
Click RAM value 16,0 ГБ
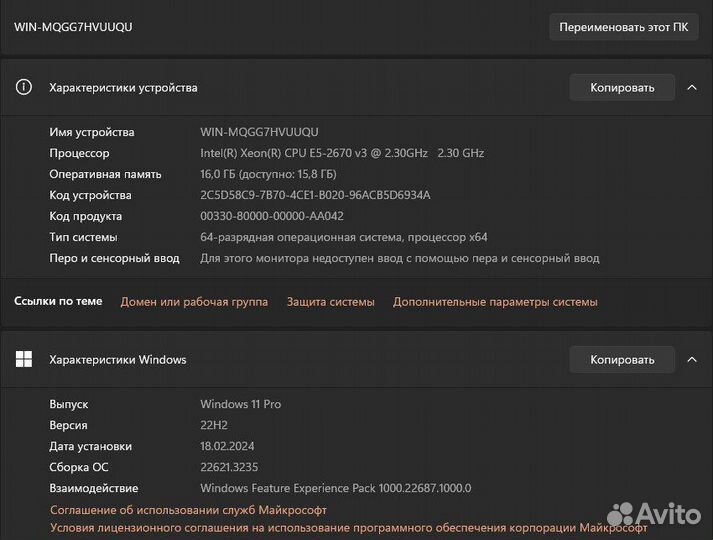click(268, 174)
